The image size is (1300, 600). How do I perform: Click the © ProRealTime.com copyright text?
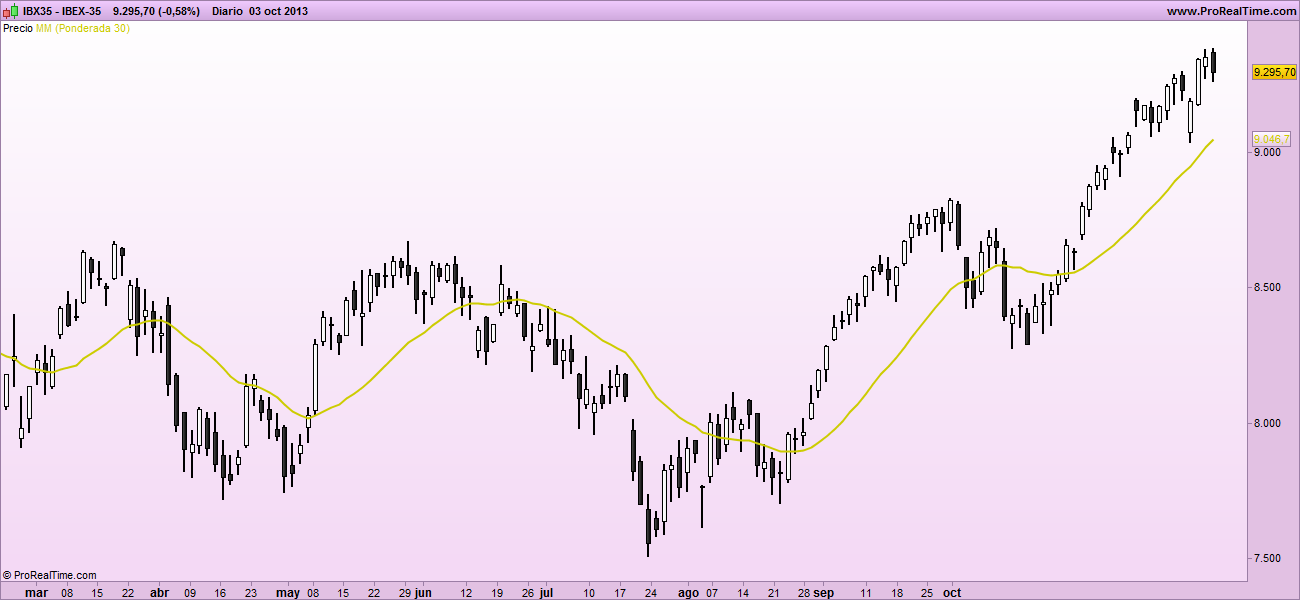point(50,575)
